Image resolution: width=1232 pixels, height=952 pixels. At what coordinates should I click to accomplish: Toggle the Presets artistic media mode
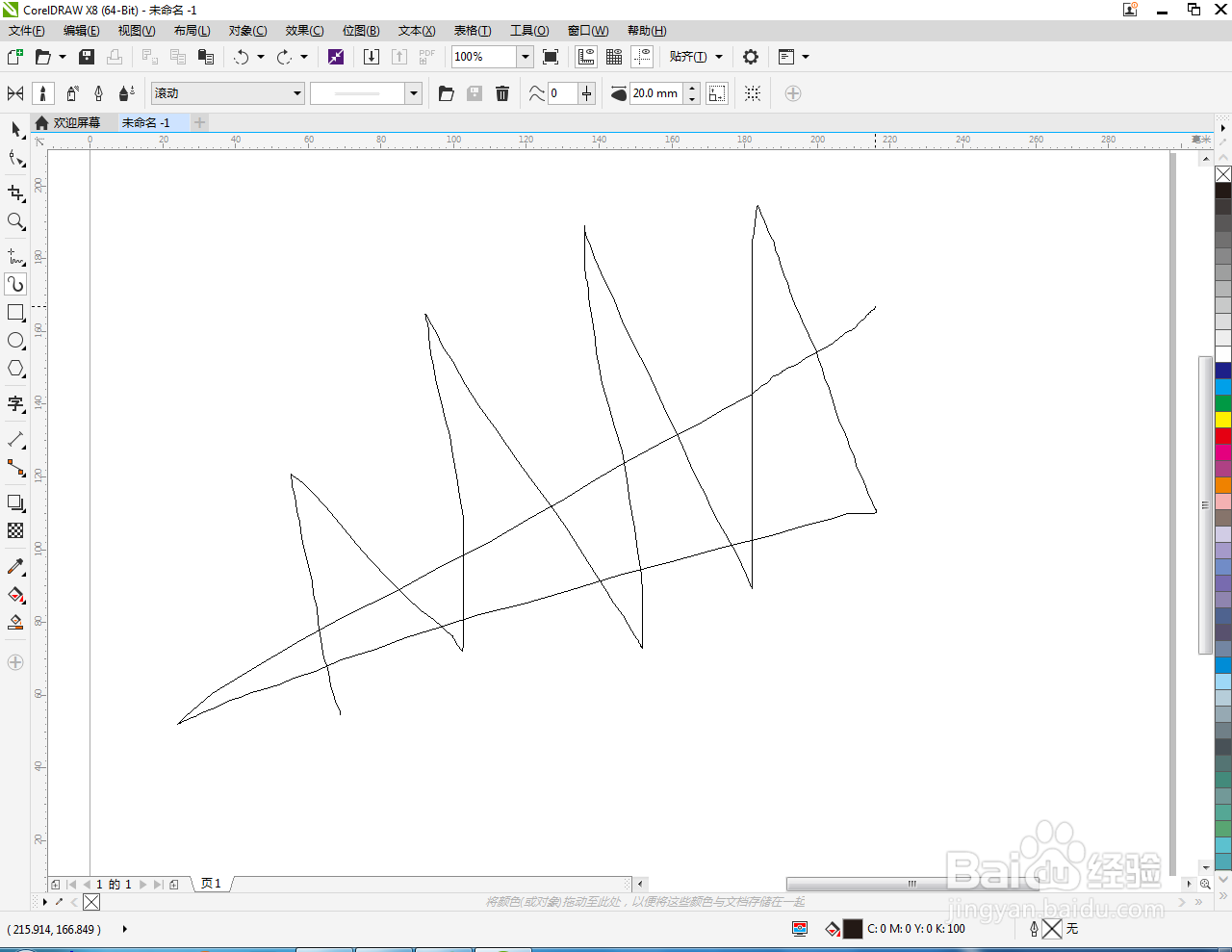(15, 93)
